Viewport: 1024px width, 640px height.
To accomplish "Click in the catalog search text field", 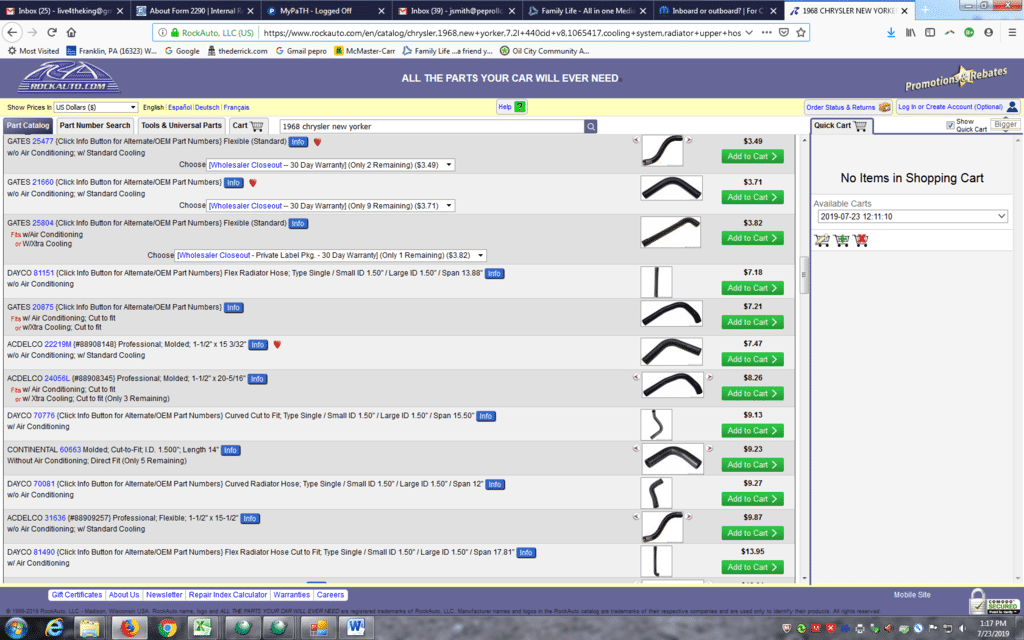I will point(430,127).
